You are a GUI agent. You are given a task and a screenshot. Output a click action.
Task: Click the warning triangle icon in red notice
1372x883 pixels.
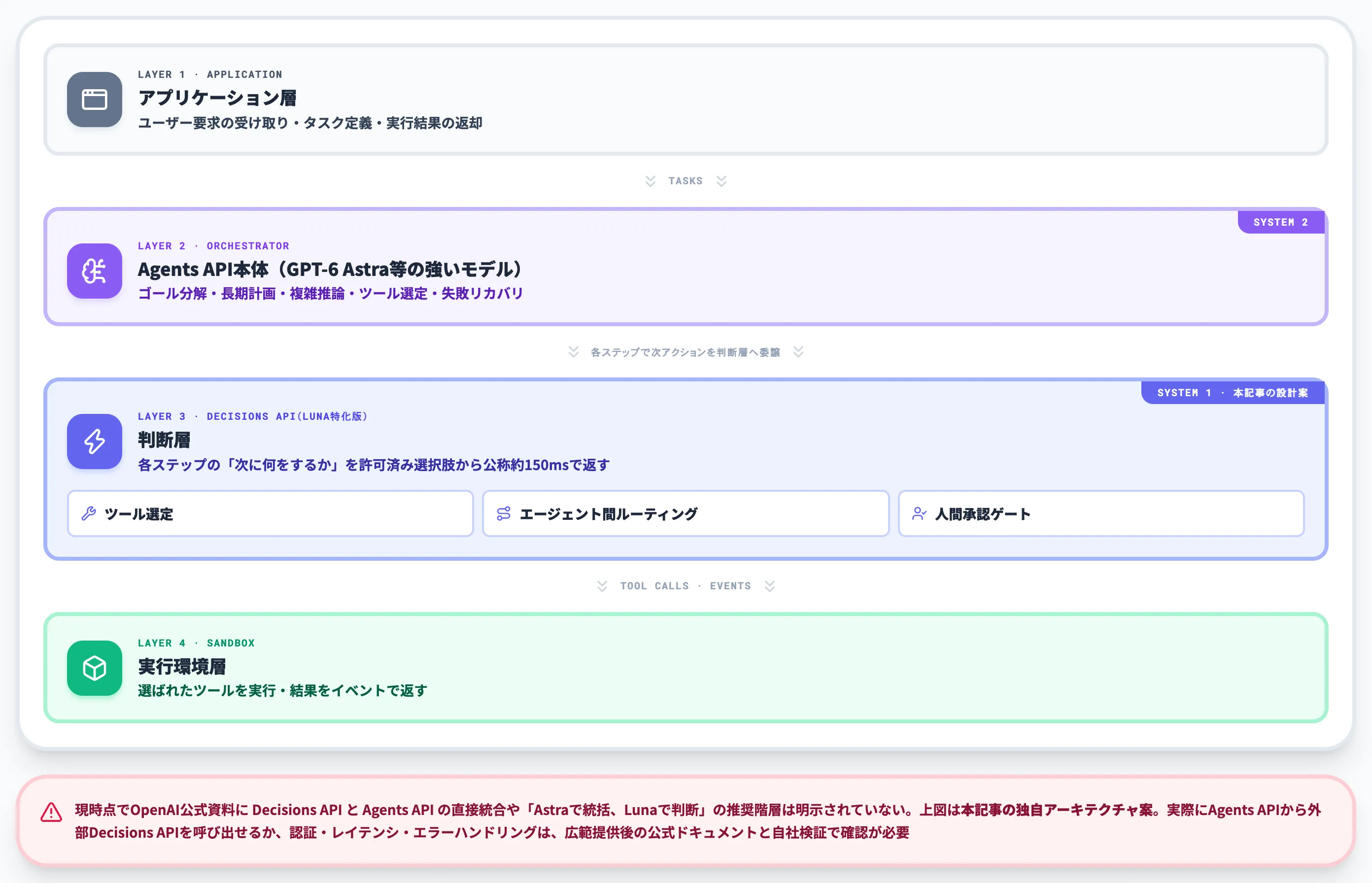point(52,813)
